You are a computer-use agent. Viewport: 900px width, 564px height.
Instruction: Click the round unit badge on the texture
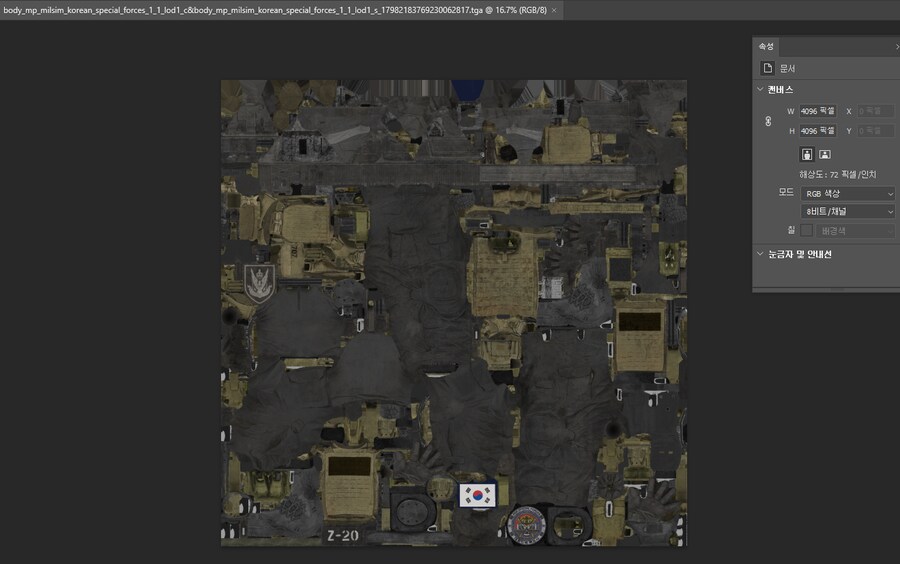point(526,526)
